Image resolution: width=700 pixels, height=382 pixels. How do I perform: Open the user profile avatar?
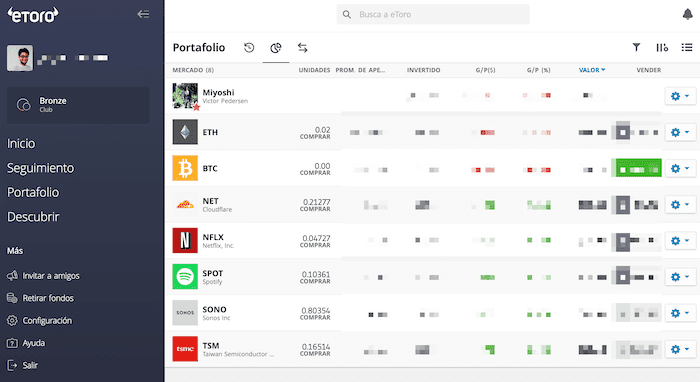click(20, 58)
